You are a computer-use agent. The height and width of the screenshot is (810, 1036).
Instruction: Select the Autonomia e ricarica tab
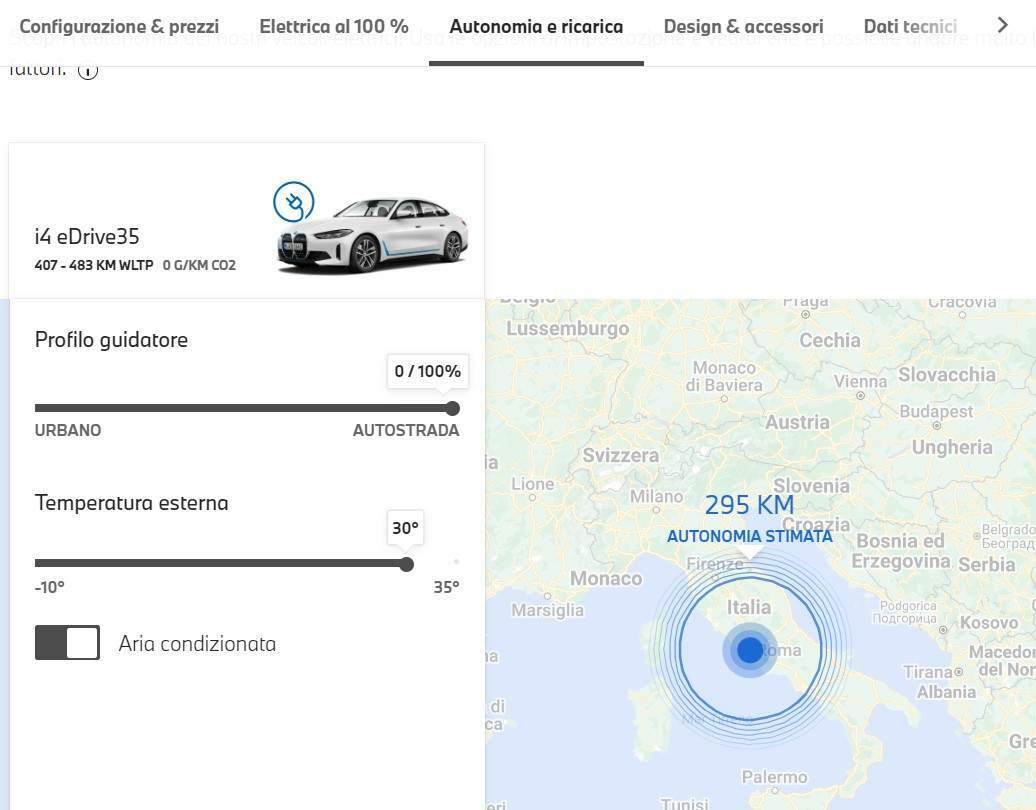[x=536, y=26]
